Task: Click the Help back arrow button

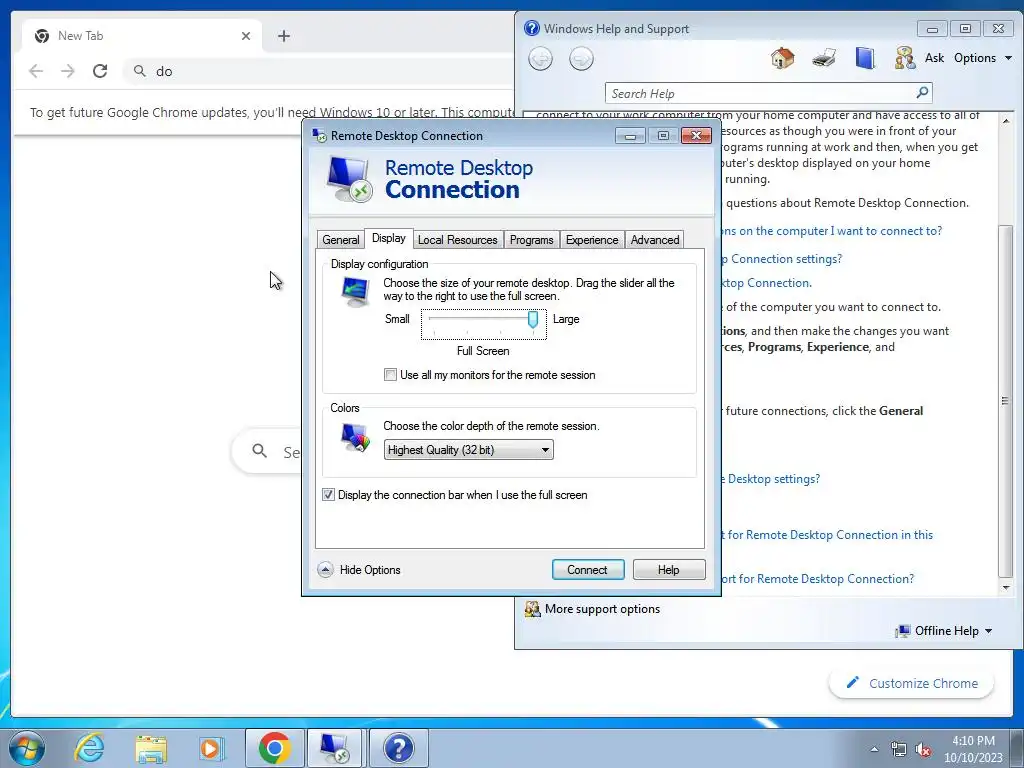Action: (540, 59)
